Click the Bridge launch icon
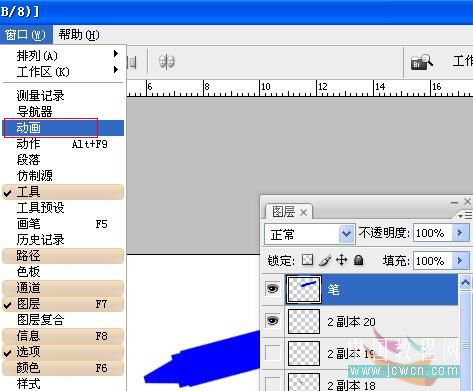Screen dimensions: 473x391 [421, 62]
